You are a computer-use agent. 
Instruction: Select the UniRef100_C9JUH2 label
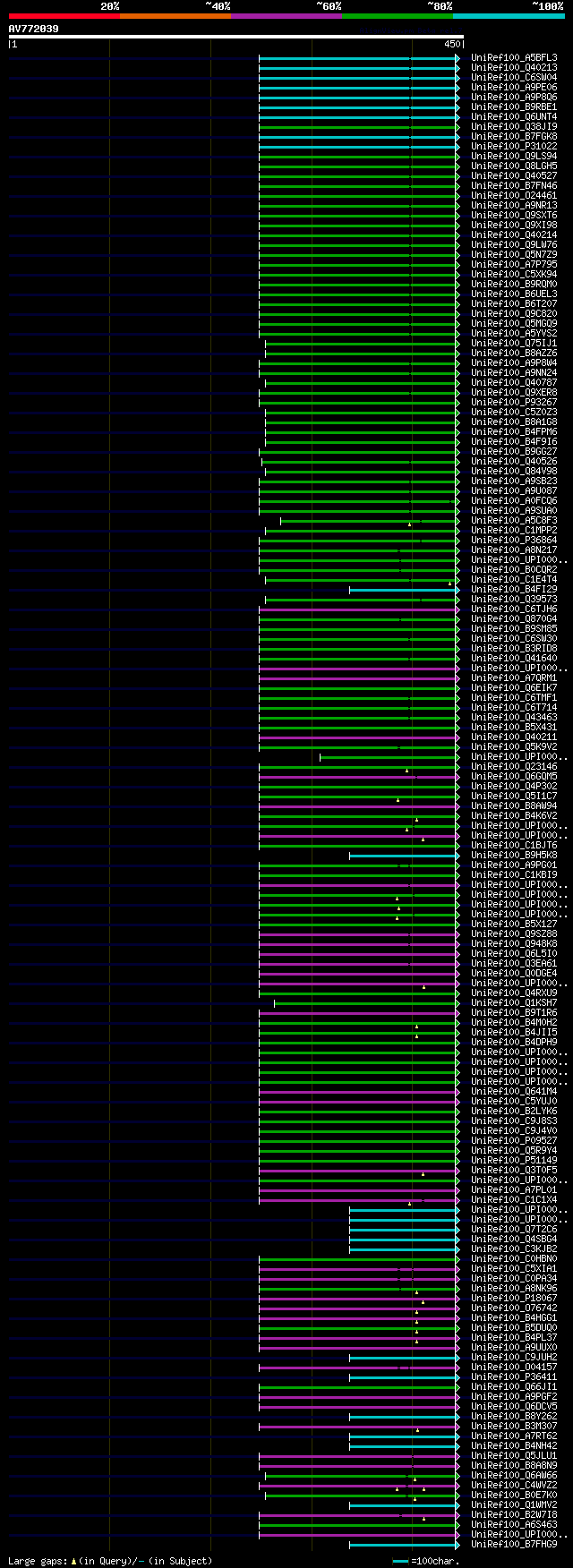tap(514, 1358)
